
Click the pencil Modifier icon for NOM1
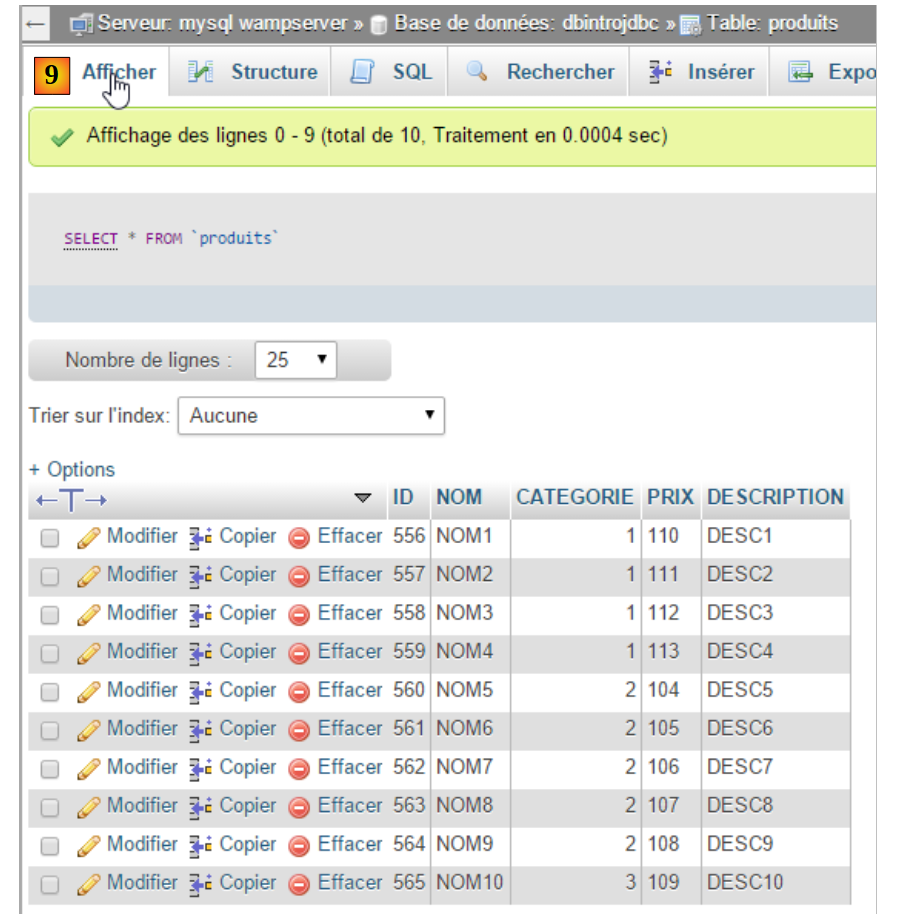(89, 538)
